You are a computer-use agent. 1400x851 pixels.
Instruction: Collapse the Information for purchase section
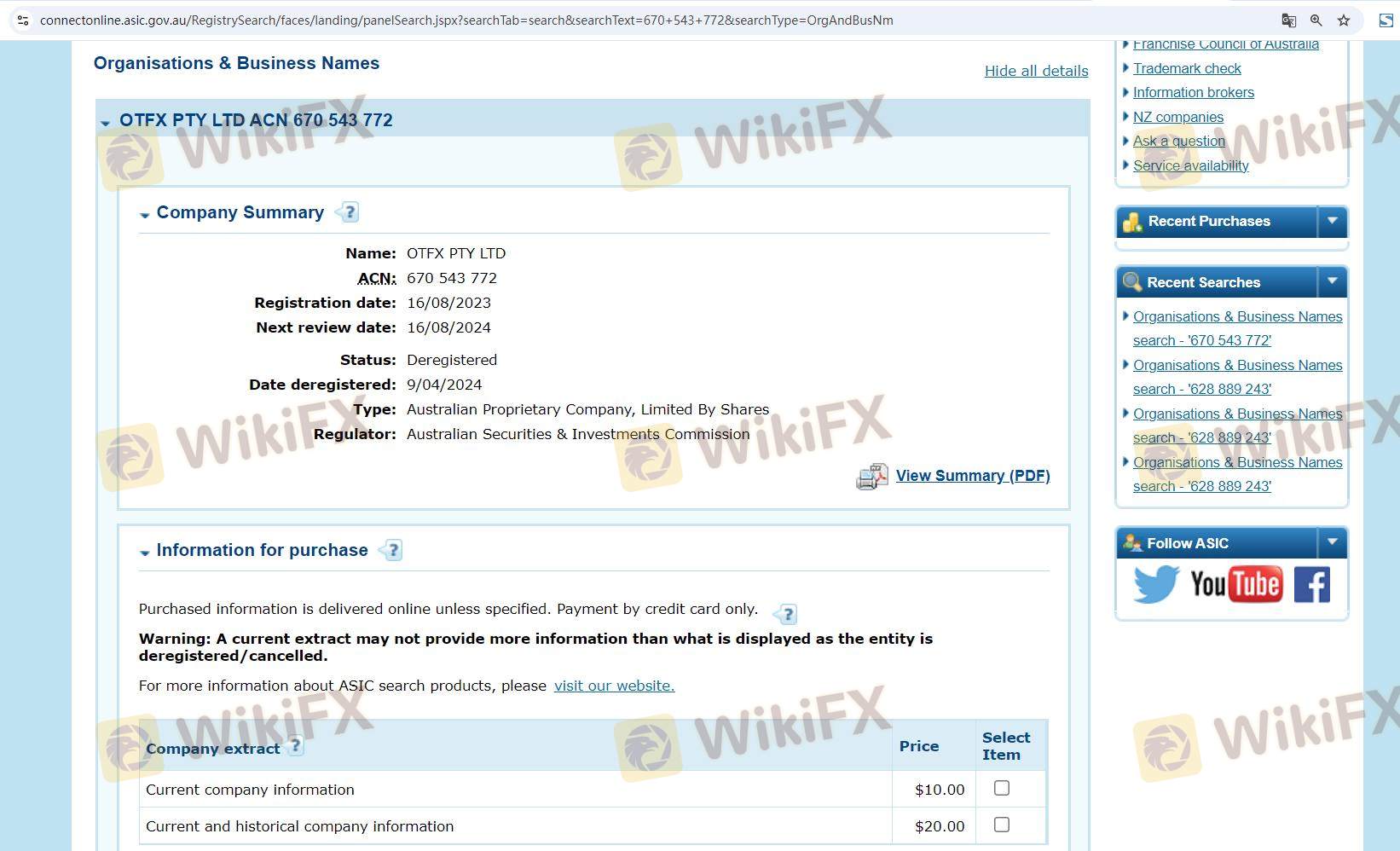point(145,553)
